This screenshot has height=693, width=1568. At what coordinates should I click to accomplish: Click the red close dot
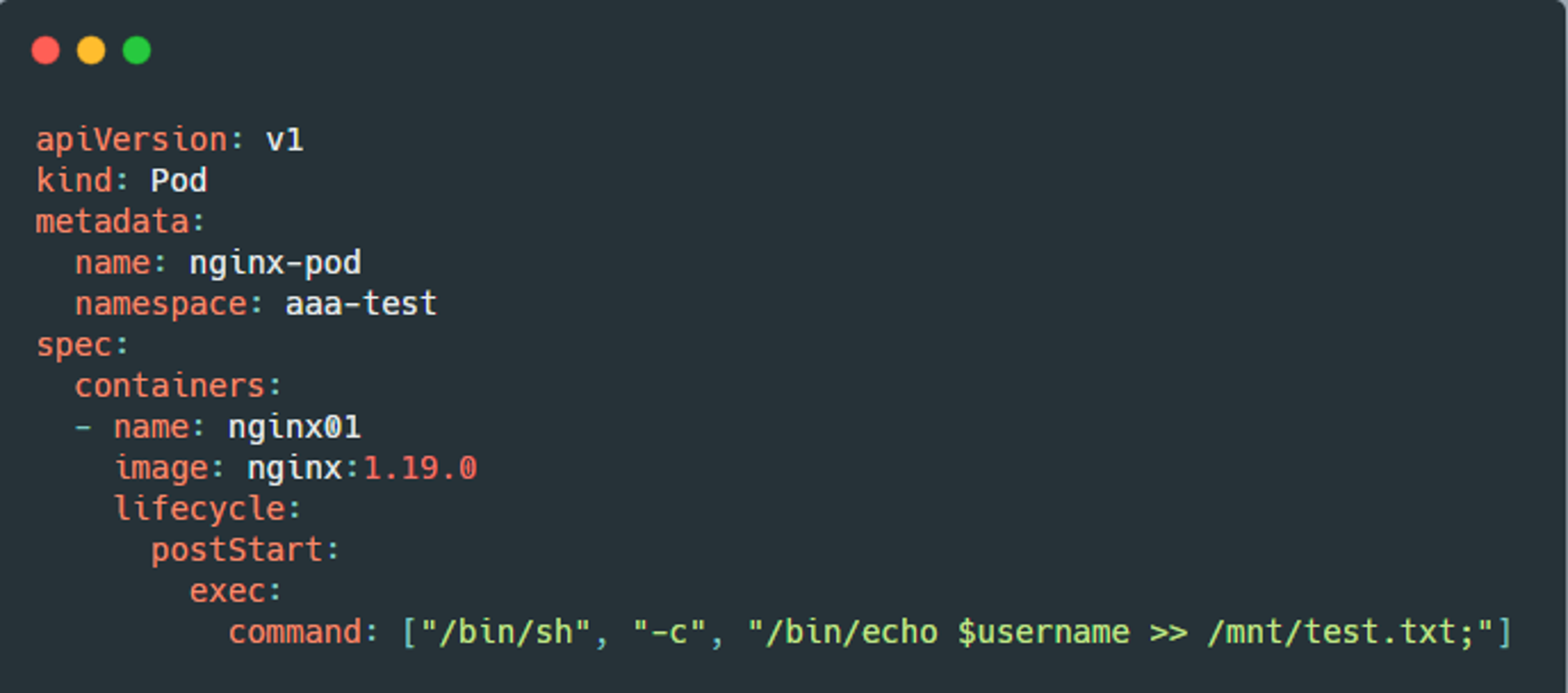(45, 50)
